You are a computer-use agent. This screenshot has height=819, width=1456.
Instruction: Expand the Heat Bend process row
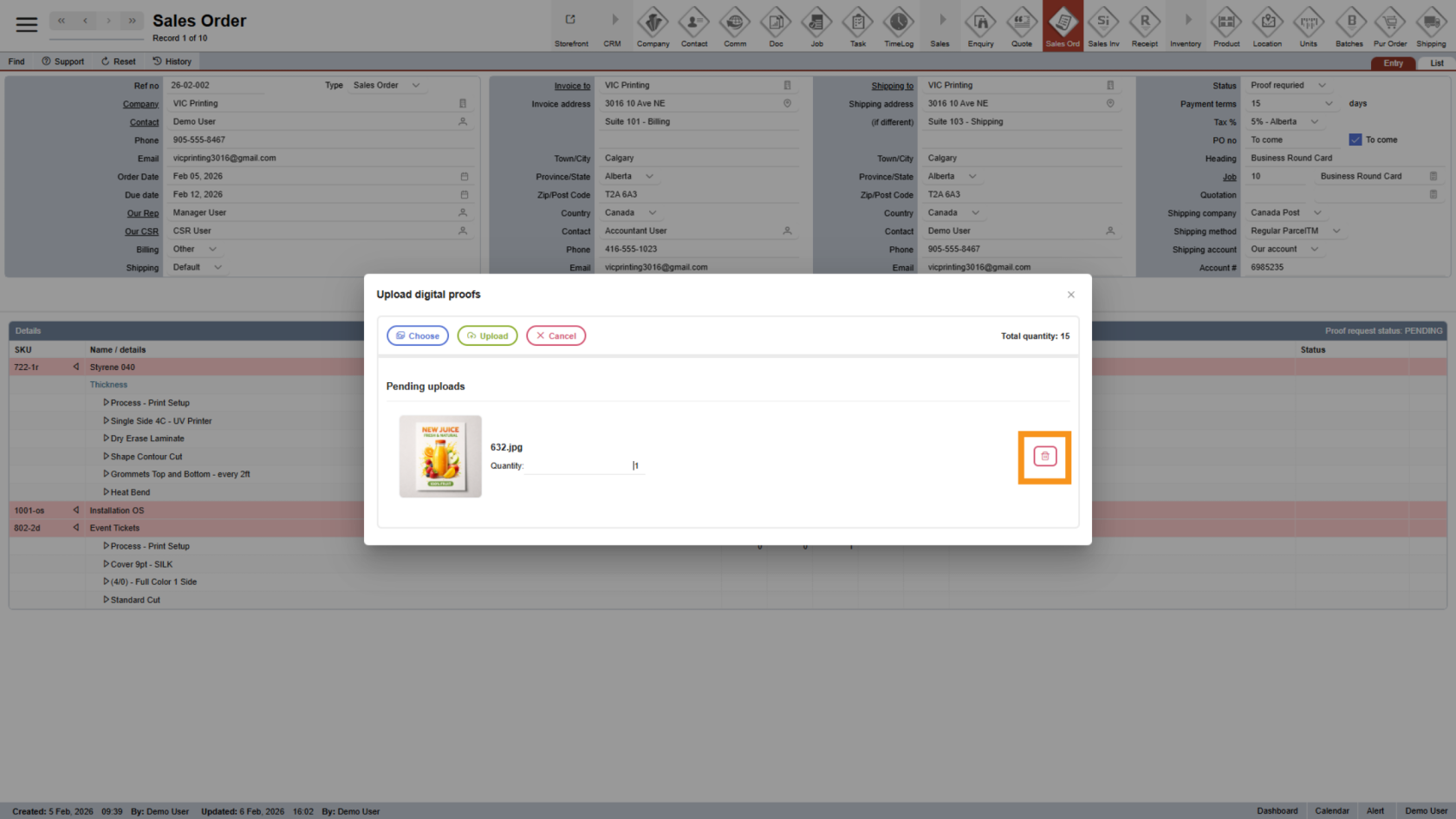tap(107, 492)
